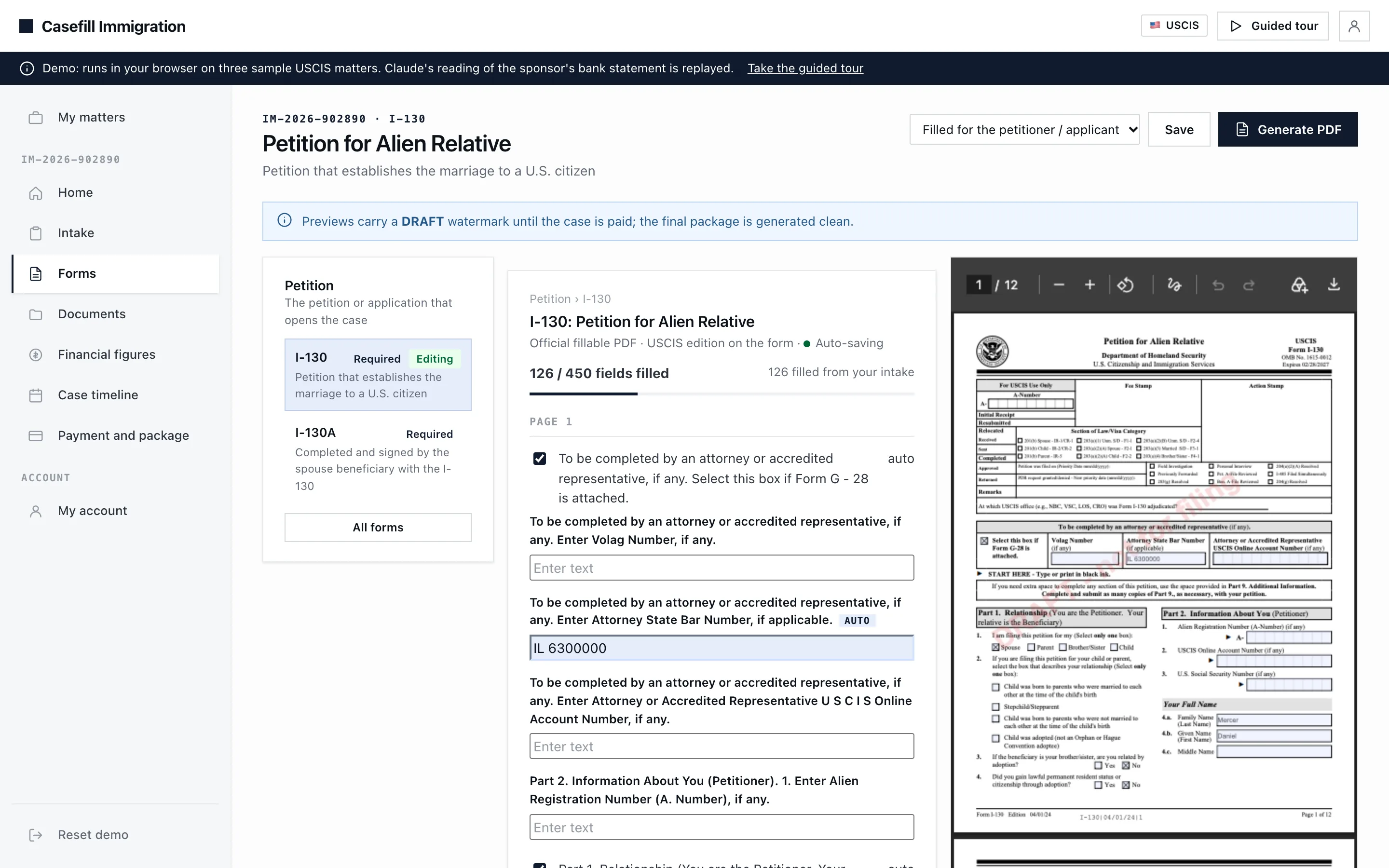Open the Documents section
The image size is (1389, 868).
point(115,314)
